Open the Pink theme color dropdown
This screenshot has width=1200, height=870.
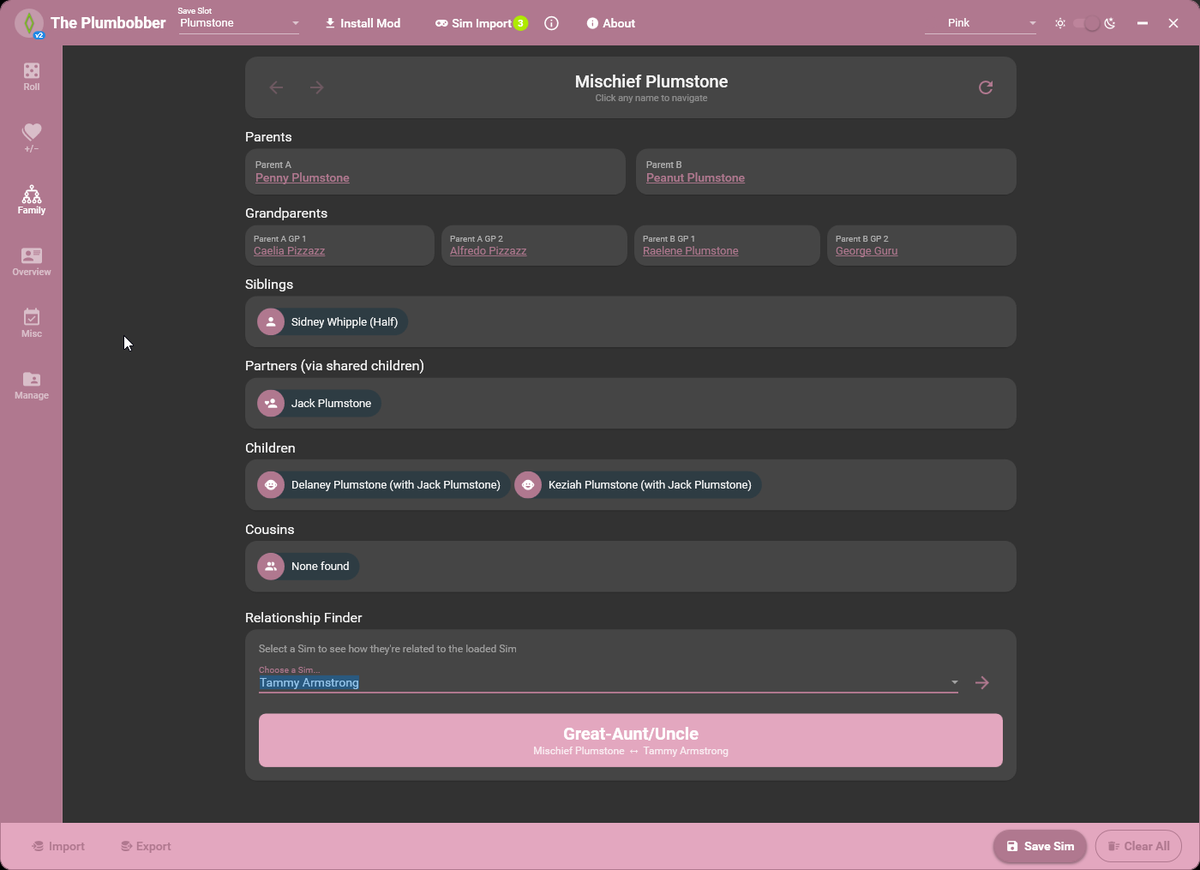[x=983, y=22]
